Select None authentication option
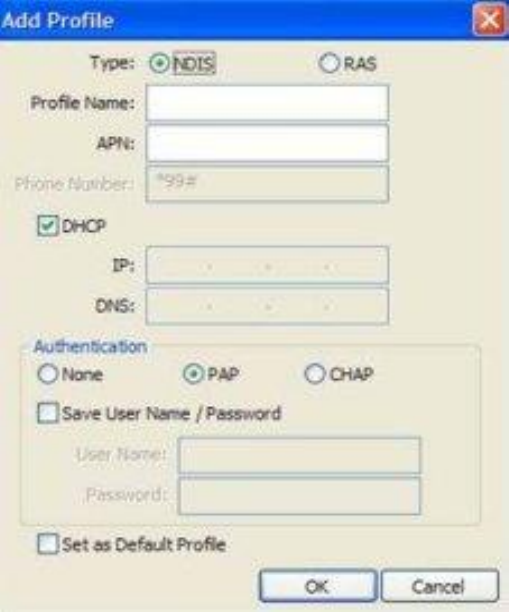Viewport: 509px width, 612px height. click(x=48, y=374)
